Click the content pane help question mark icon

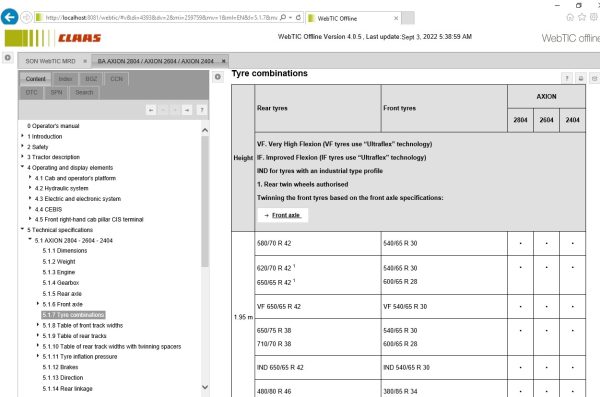coord(567,78)
